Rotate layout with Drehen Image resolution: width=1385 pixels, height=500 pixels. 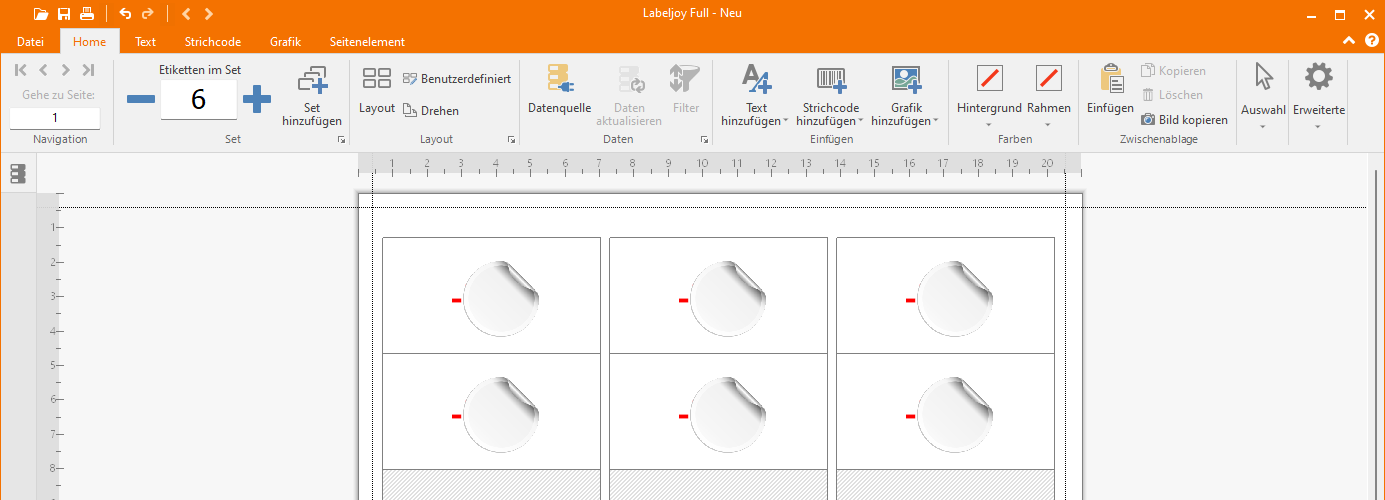(431, 111)
